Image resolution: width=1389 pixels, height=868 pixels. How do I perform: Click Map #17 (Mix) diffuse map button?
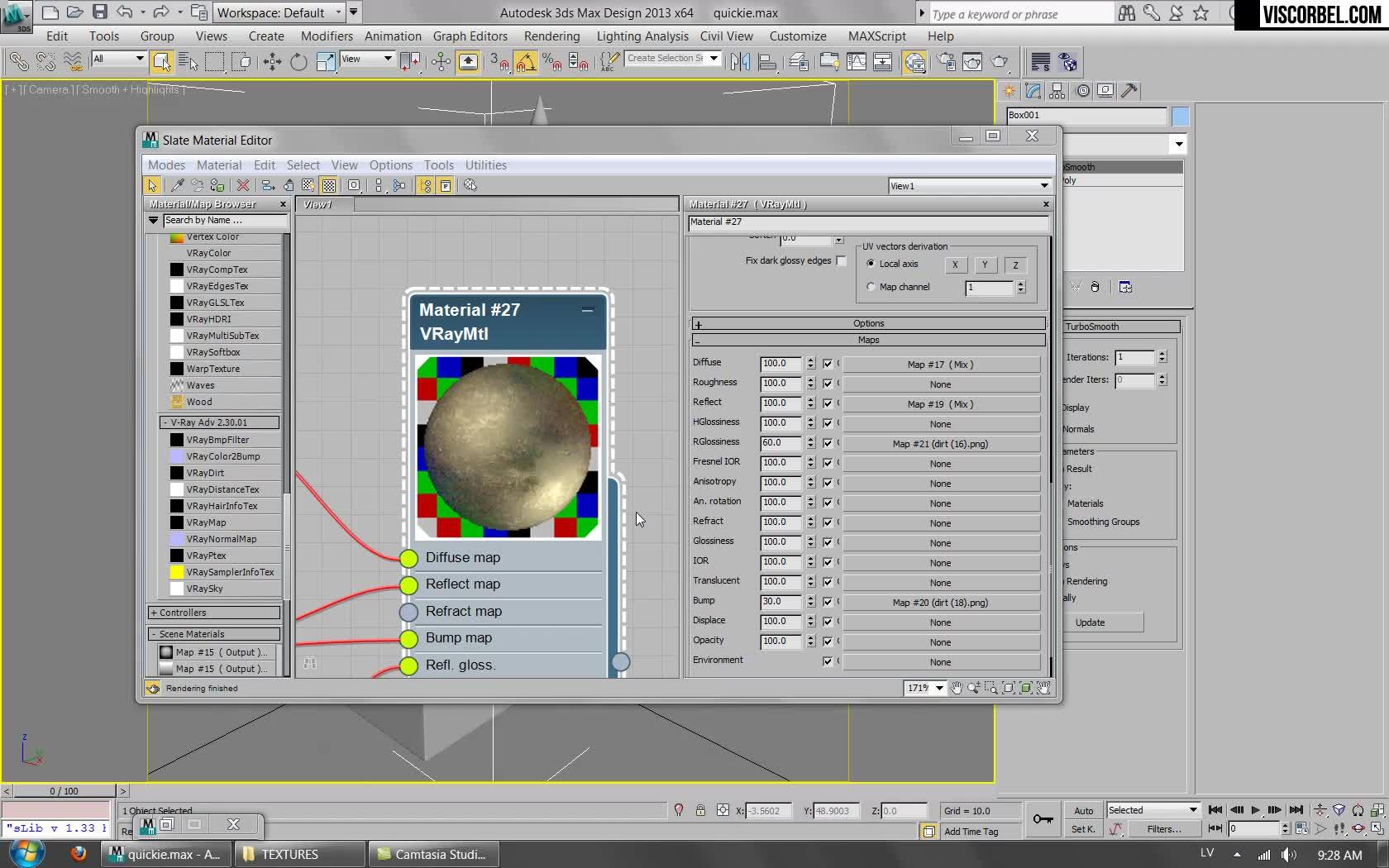940,365
